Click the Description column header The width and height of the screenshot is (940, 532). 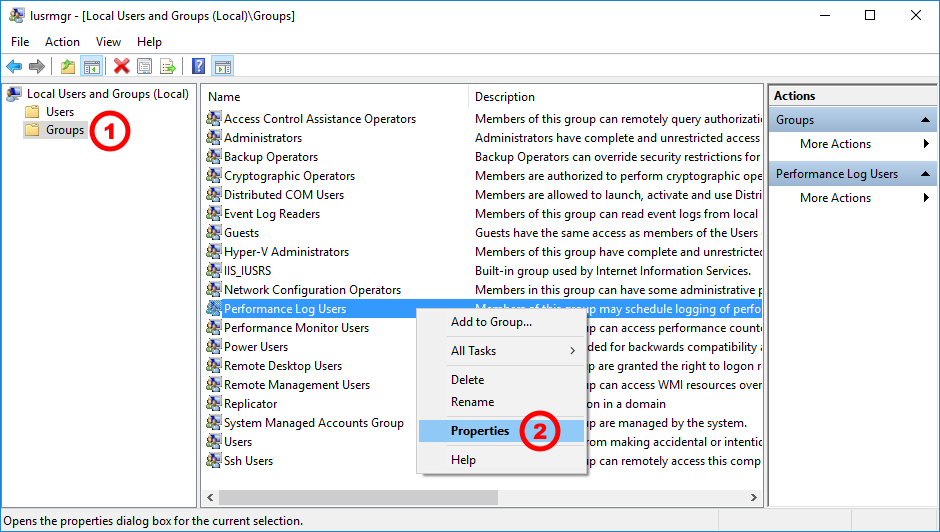614,97
